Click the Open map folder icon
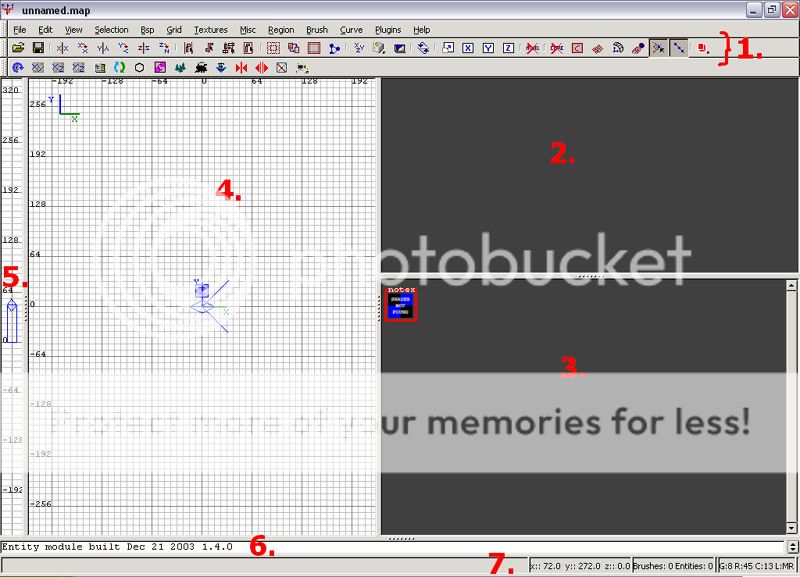 (x=18, y=48)
